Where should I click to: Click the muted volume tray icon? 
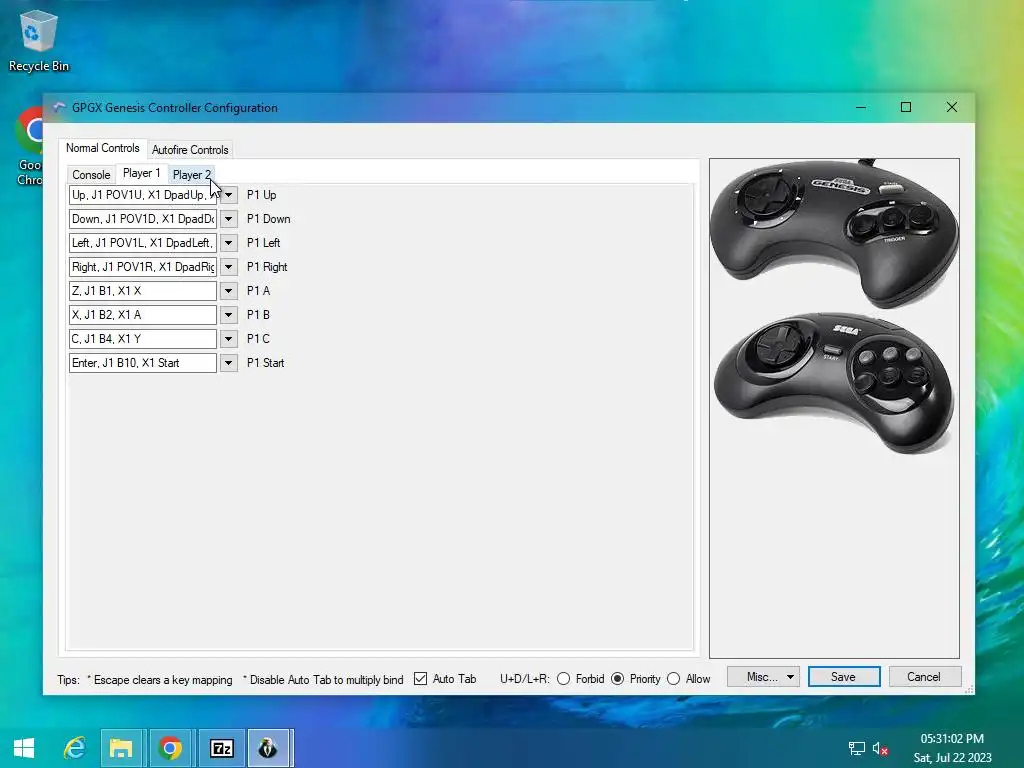pos(880,748)
